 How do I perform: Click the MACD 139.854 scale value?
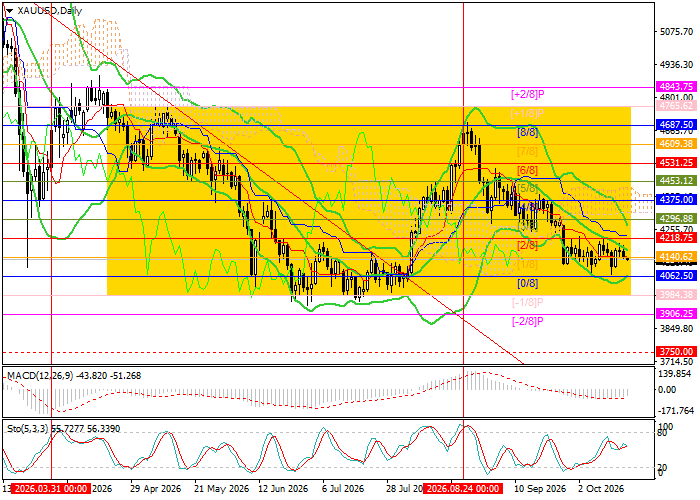tap(676, 374)
